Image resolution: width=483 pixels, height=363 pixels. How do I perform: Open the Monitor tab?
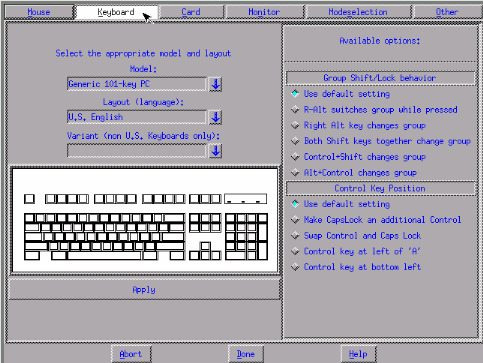(264, 12)
